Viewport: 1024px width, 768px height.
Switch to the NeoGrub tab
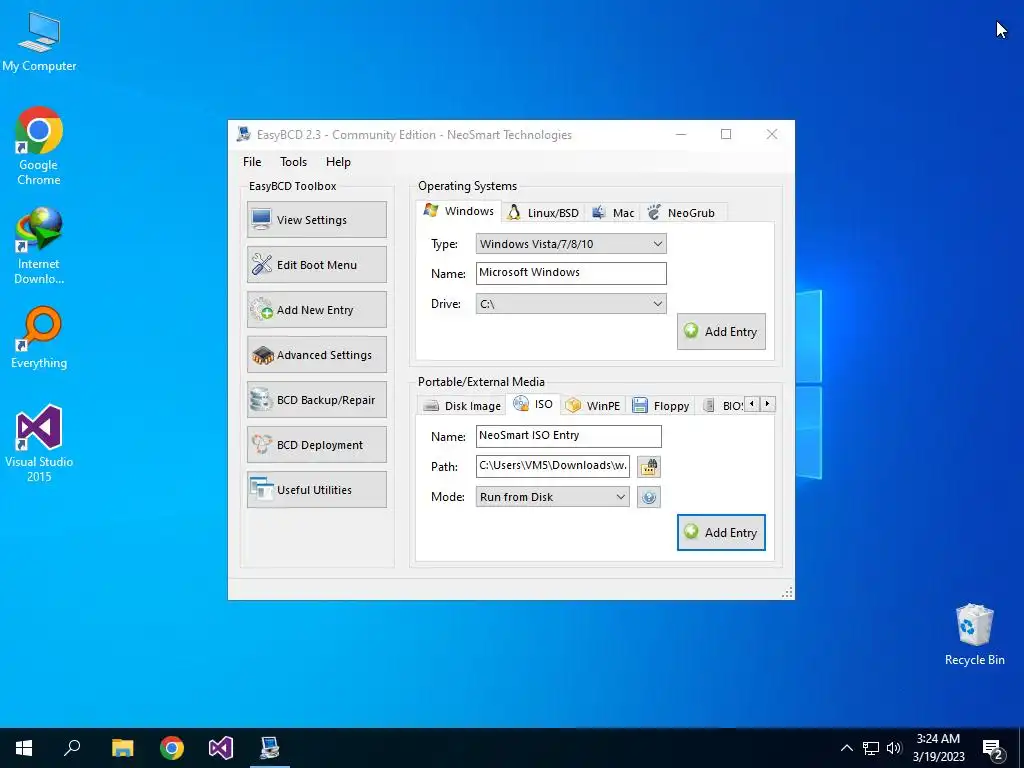(682, 213)
